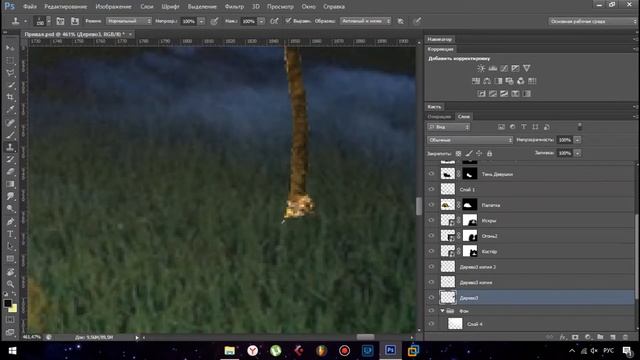640x360 pixels.
Task: Toggle the lock transparent pixels button
Action: tap(458, 153)
